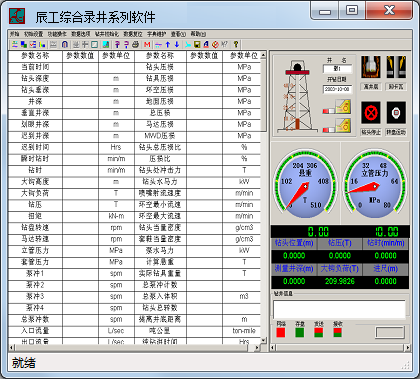Click the drill bit off-bottom picture icon

pyautogui.click(x=371, y=67)
